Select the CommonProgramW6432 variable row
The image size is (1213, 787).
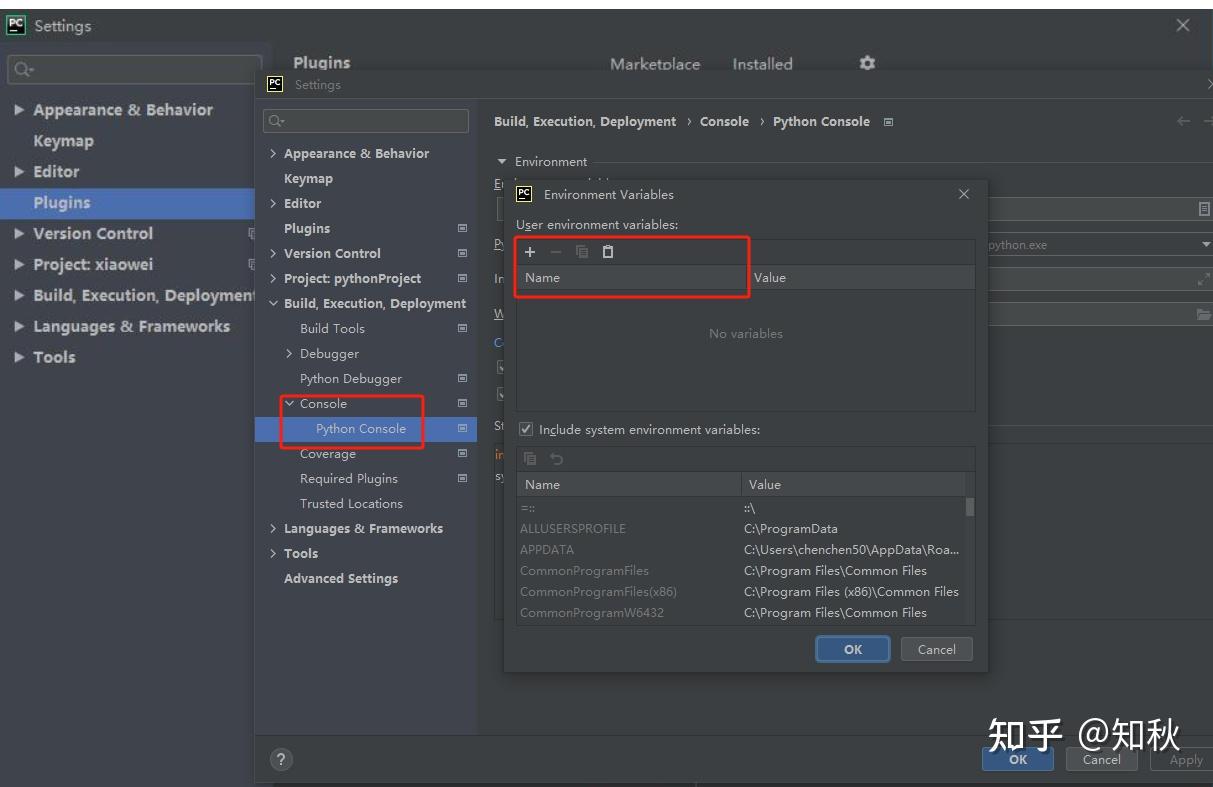741,613
